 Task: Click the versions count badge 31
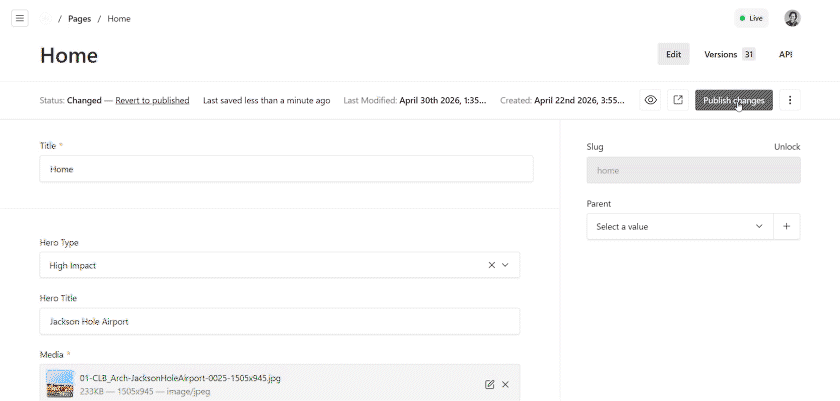tap(749, 54)
